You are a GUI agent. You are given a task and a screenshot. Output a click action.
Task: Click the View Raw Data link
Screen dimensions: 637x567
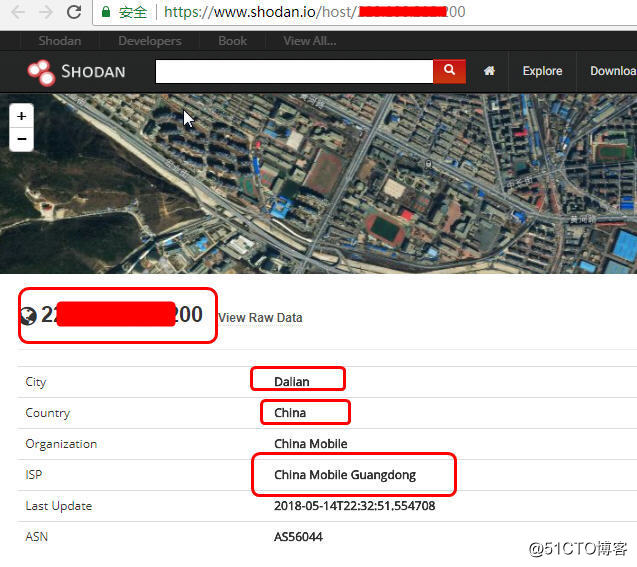click(x=260, y=318)
